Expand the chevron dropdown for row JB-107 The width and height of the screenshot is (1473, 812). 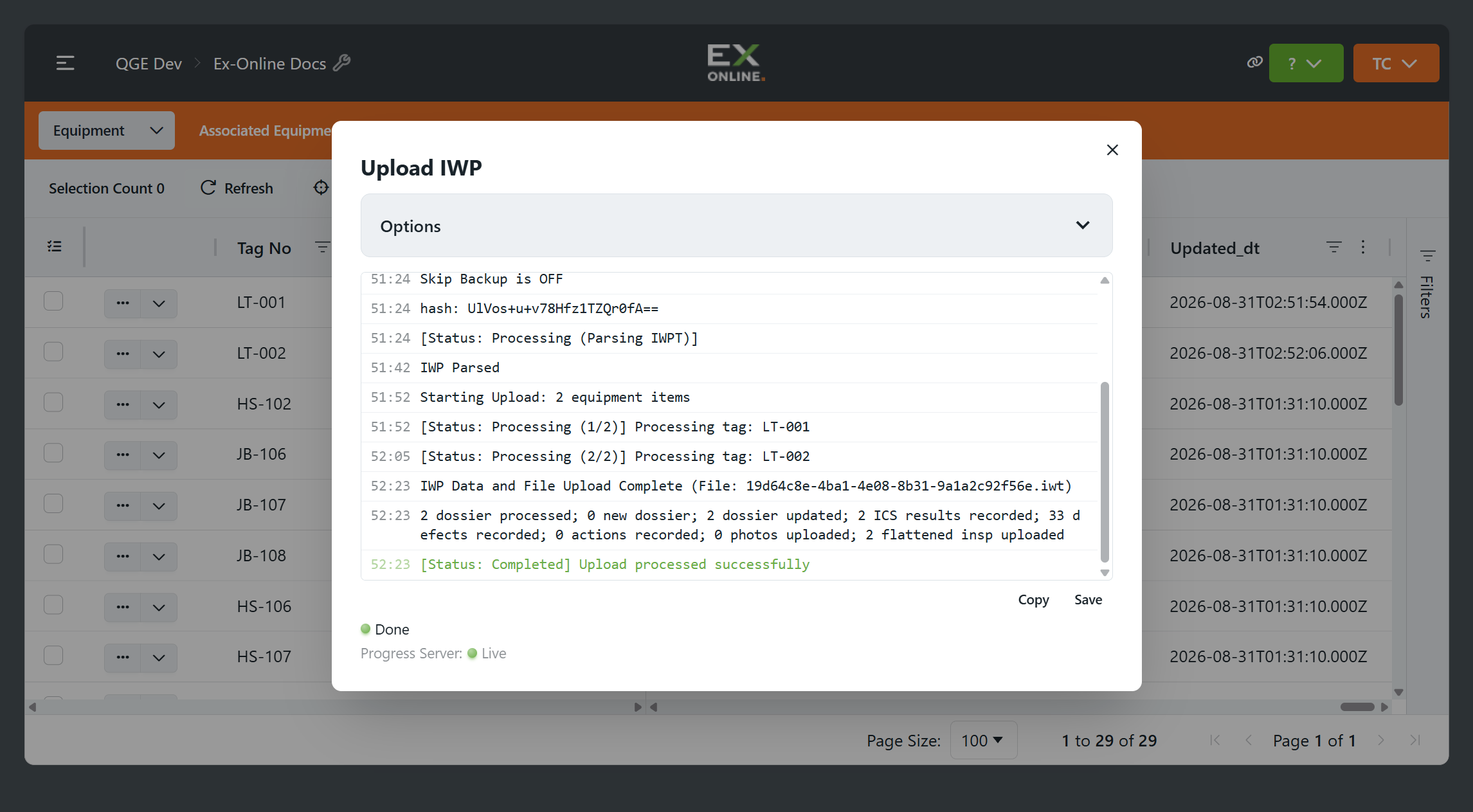point(159,505)
